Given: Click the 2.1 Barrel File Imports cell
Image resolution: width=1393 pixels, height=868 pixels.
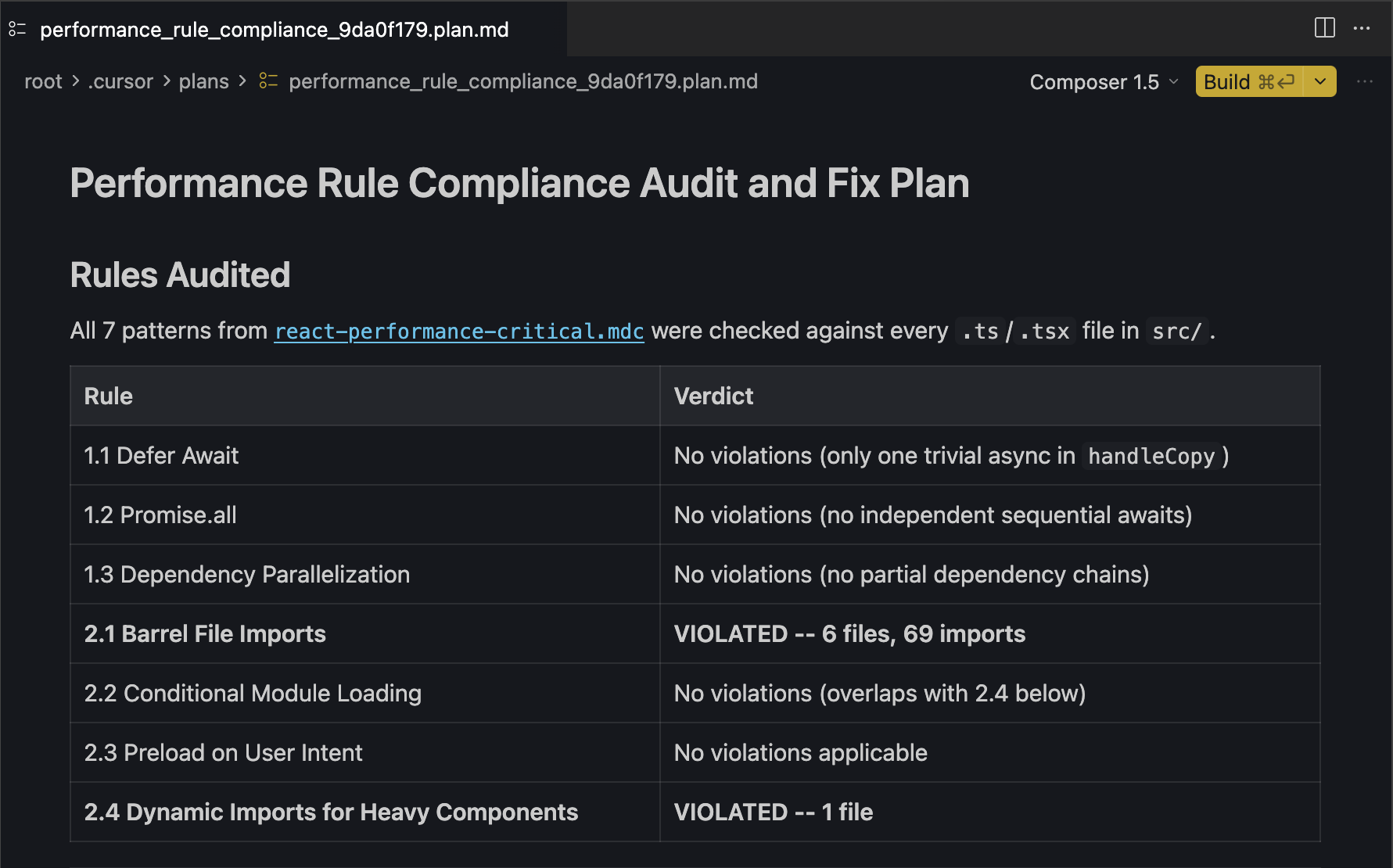Looking at the screenshot, I should [364, 633].
